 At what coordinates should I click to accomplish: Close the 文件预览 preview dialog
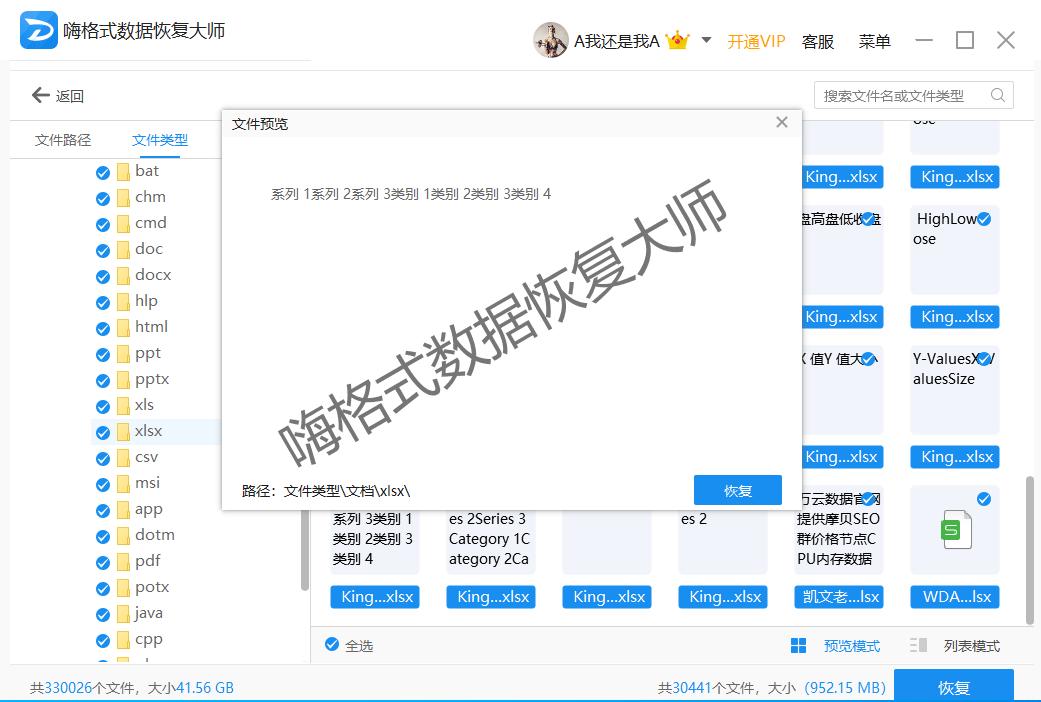782,122
